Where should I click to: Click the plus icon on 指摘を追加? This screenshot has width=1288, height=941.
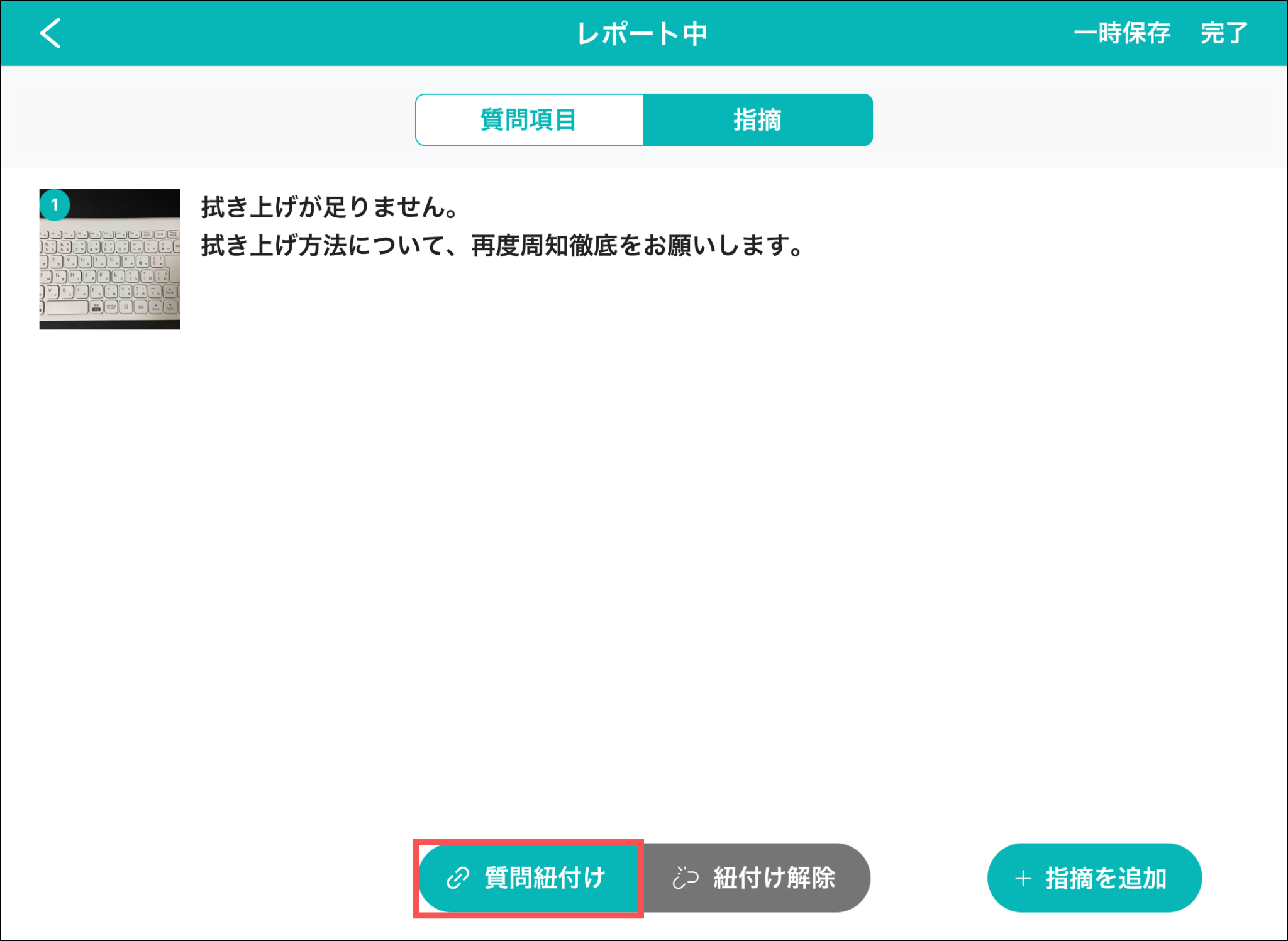tap(1023, 878)
